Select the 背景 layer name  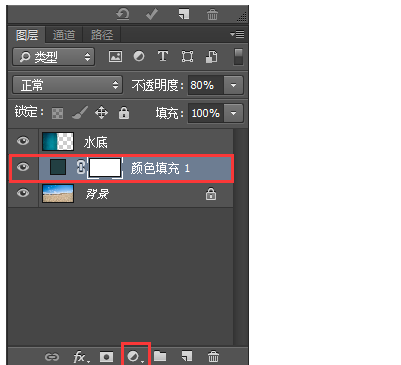coord(97,194)
